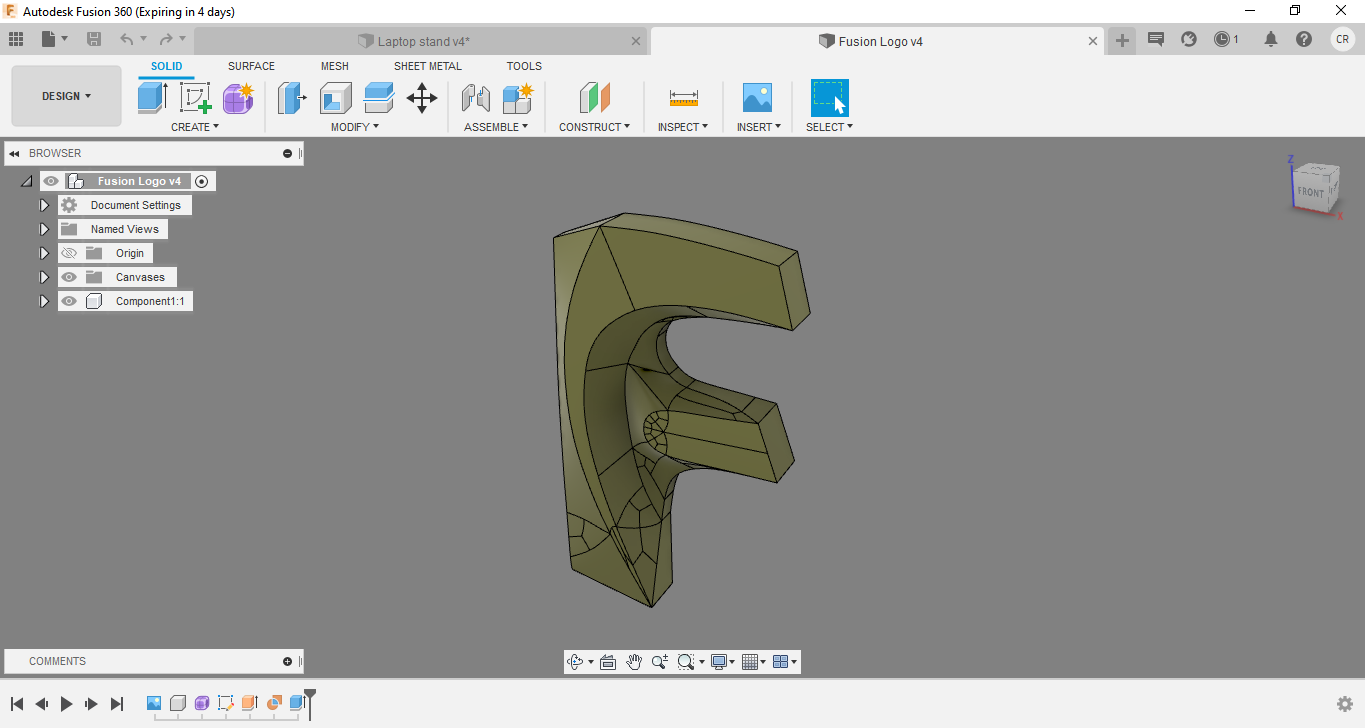Image resolution: width=1365 pixels, height=728 pixels.
Task: Hide the Canvases folder
Action: pyautogui.click(x=69, y=276)
